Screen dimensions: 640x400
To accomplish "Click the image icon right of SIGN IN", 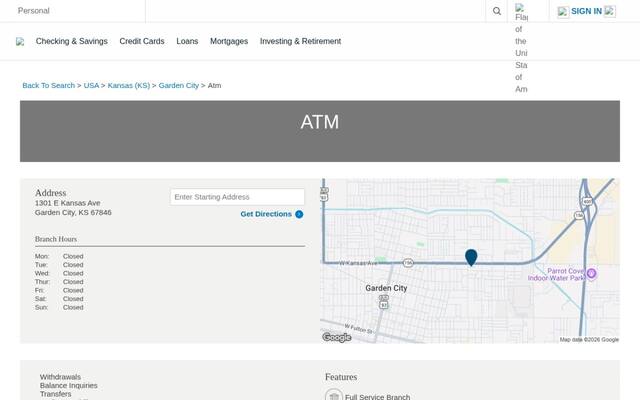I will point(609,11).
